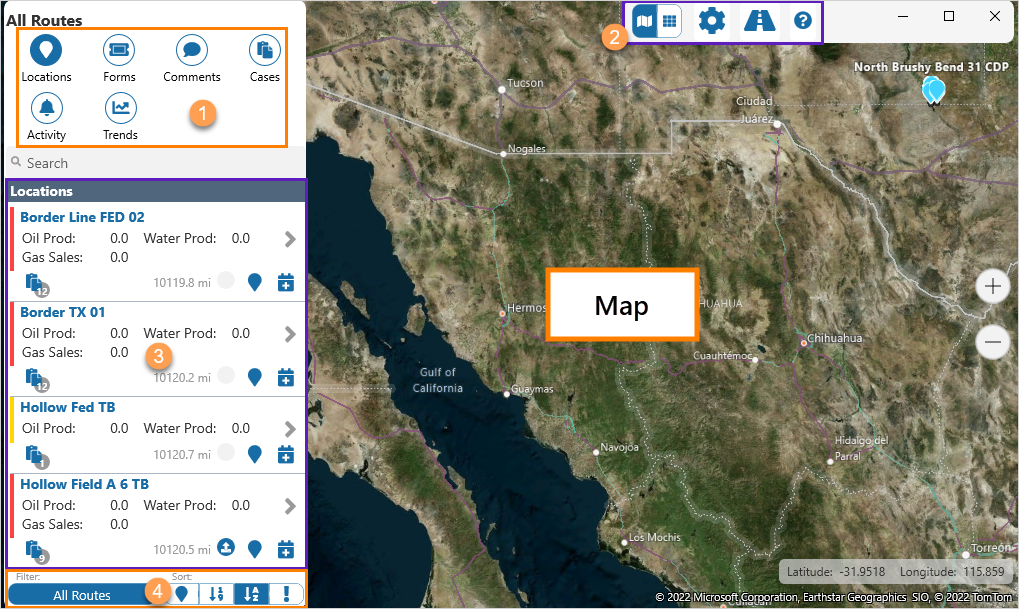1019x609 pixels.
Task: Show Hollow Fed TB on map pin
Action: coord(255,454)
